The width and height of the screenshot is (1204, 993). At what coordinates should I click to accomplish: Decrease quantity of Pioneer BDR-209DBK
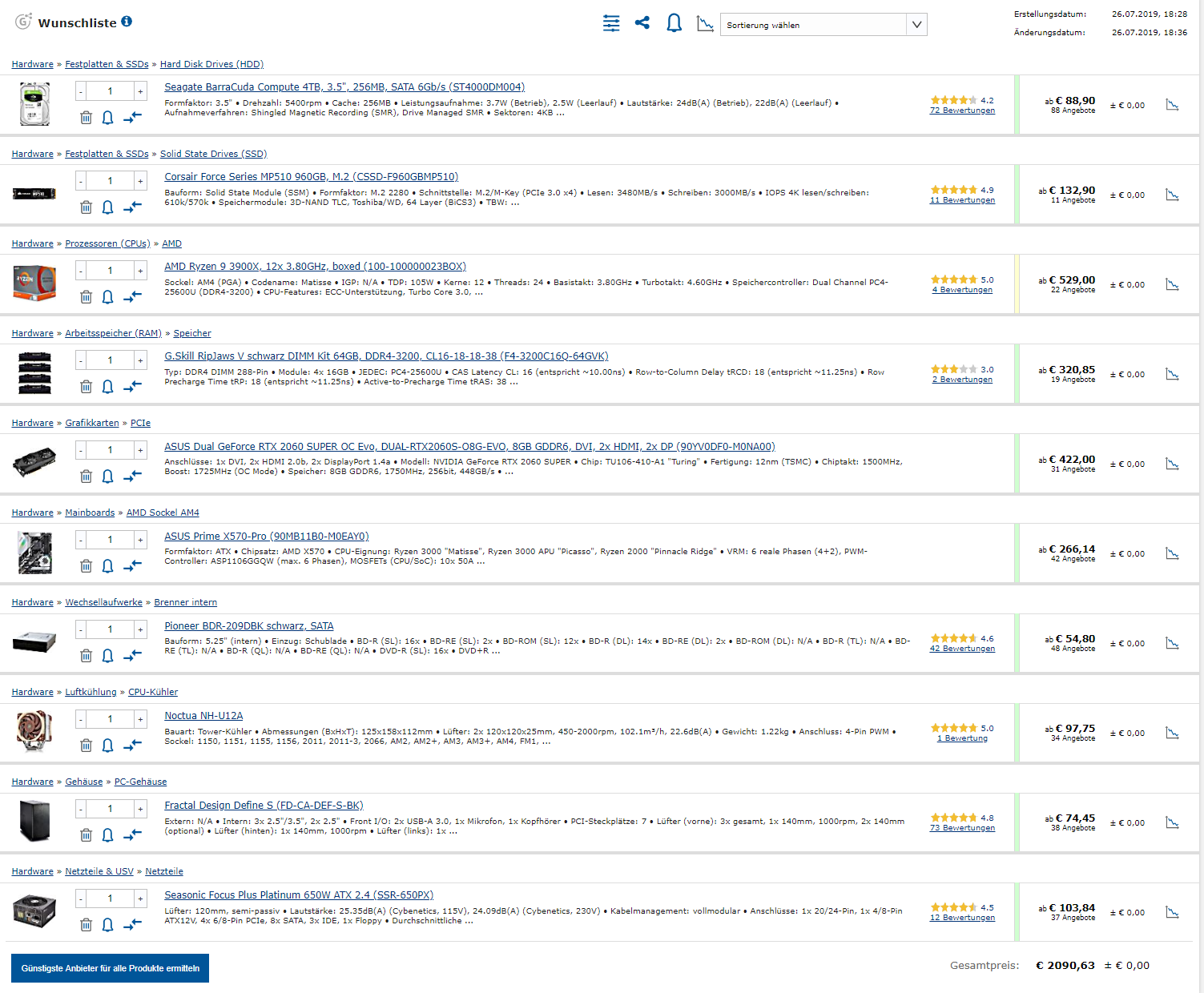pos(81,629)
